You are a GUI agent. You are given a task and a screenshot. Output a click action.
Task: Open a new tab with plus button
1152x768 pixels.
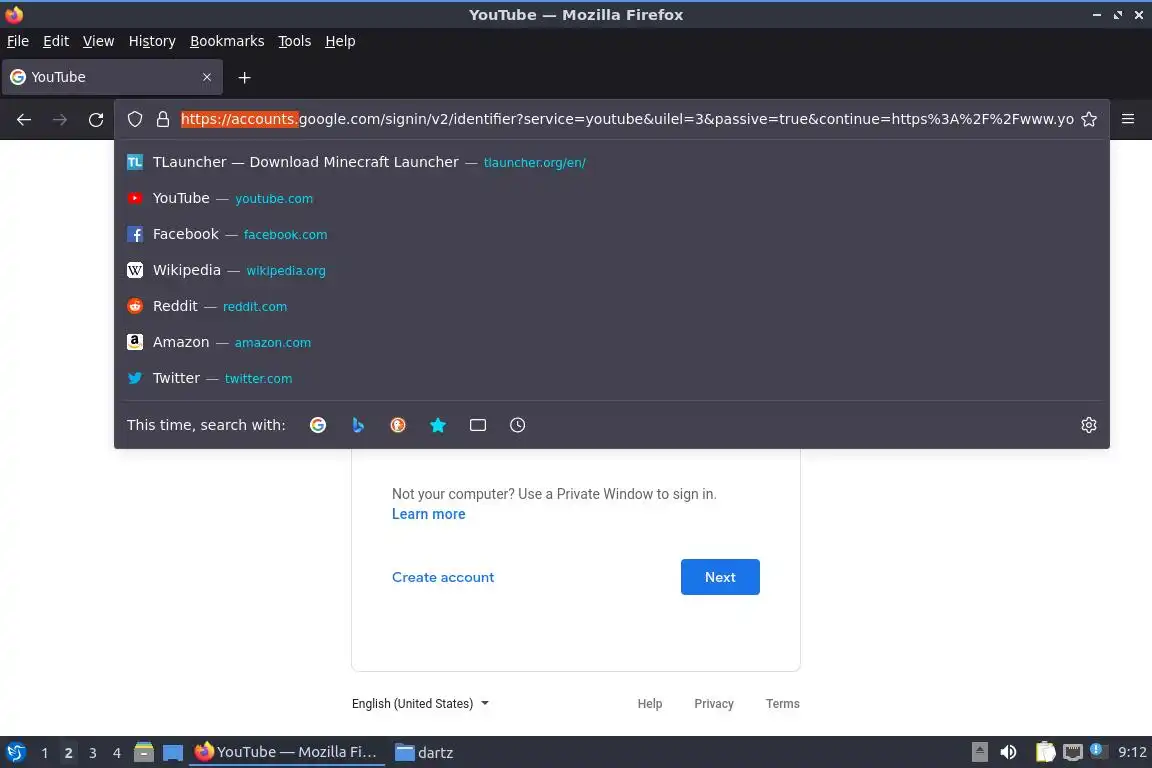[x=245, y=77]
